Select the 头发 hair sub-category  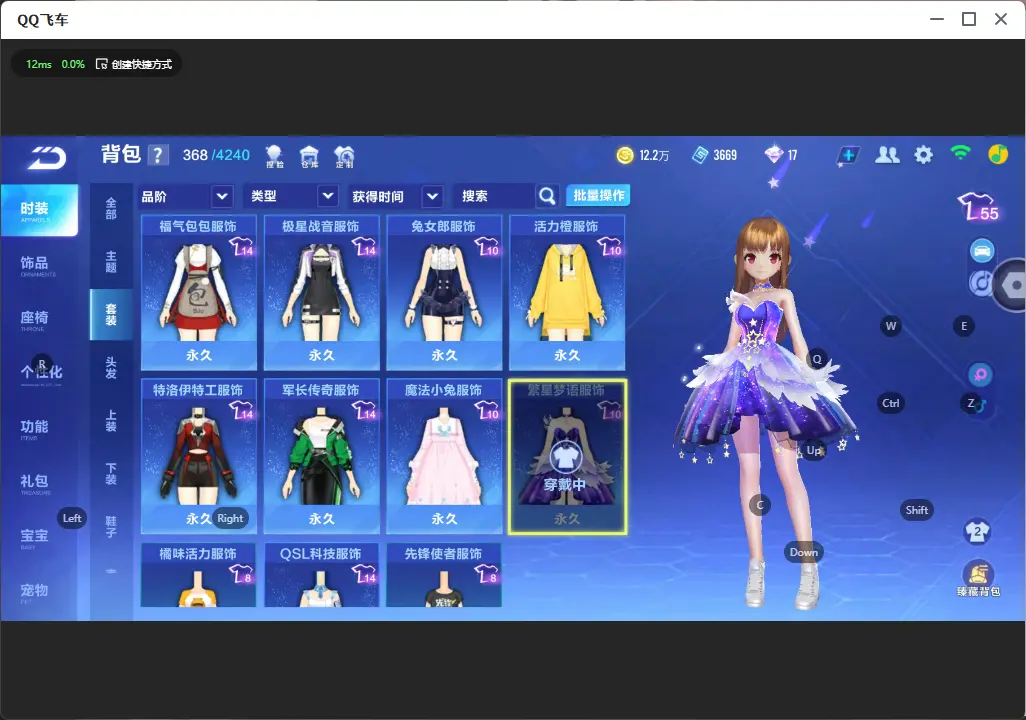(111, 368)
